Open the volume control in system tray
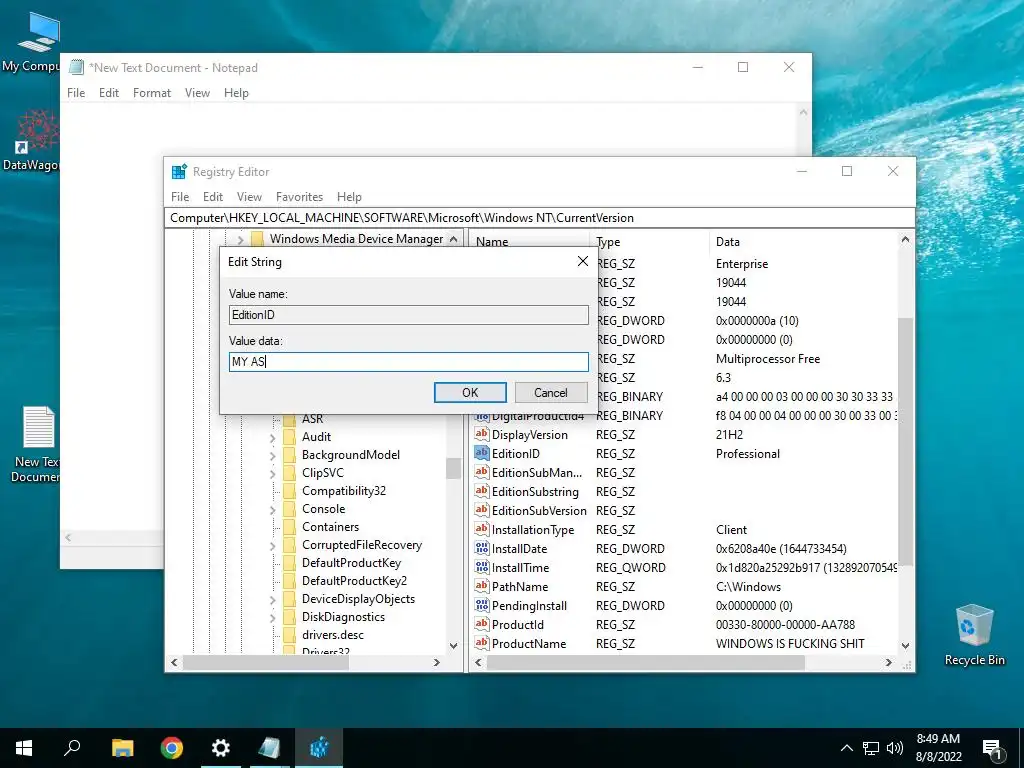Image resolution: width=1024 pixels, height=768 pixels. [x=895, y=748]
